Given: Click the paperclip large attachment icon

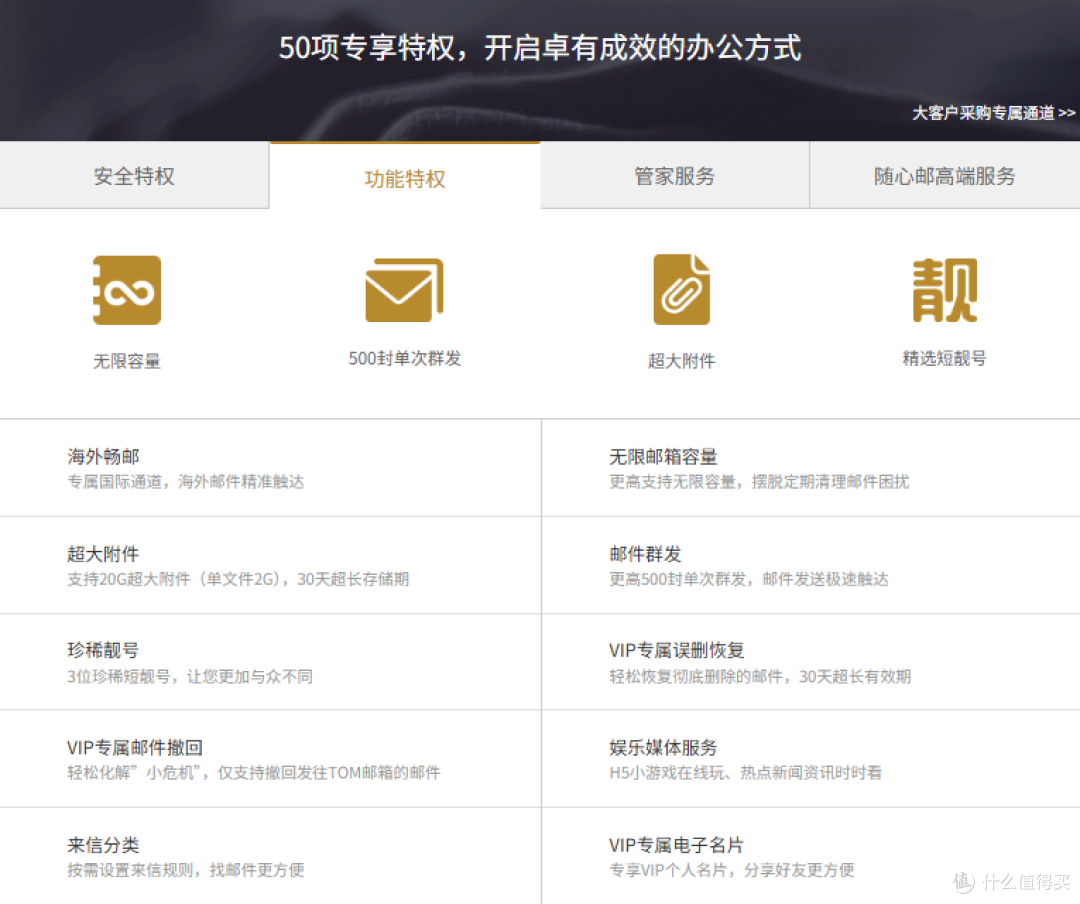Looking at the screenshot, I should tap(681, 289).
